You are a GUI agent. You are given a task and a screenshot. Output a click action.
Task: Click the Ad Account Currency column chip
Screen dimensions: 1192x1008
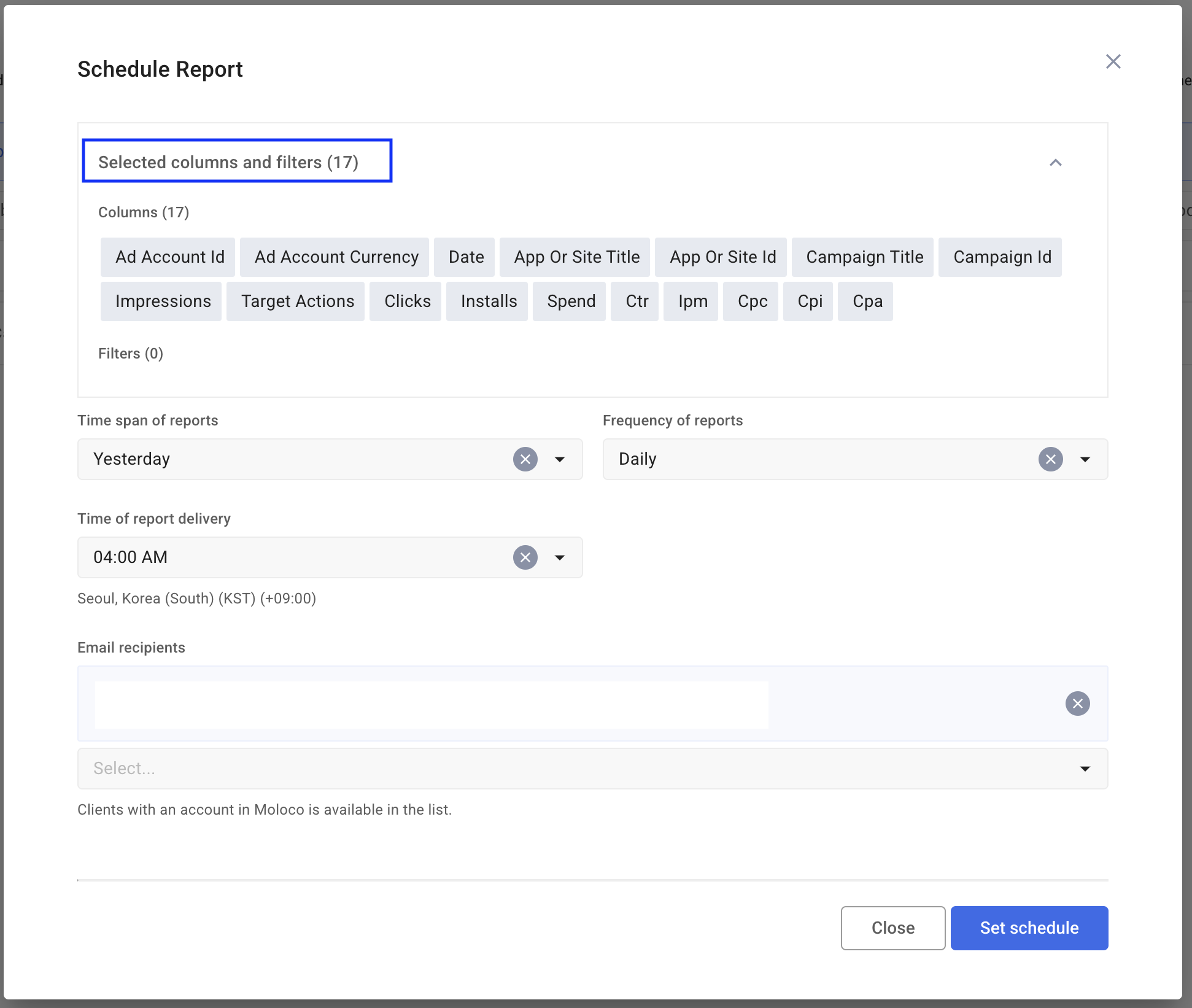pos(336,257)
